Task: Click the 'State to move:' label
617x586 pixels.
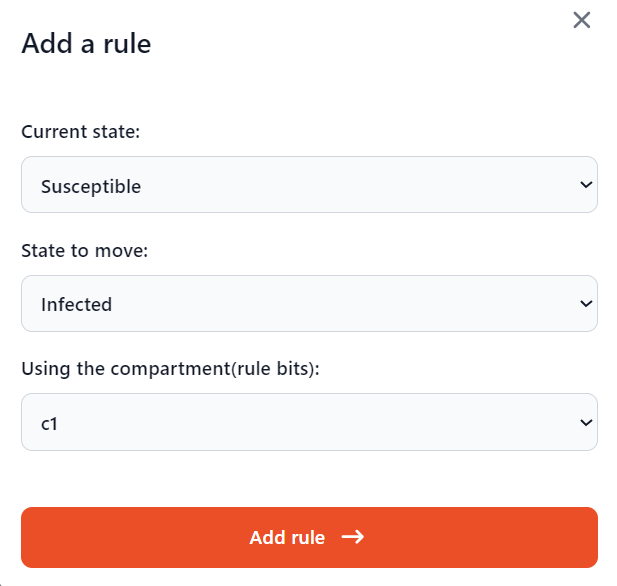Action: [x=84, y=250]
